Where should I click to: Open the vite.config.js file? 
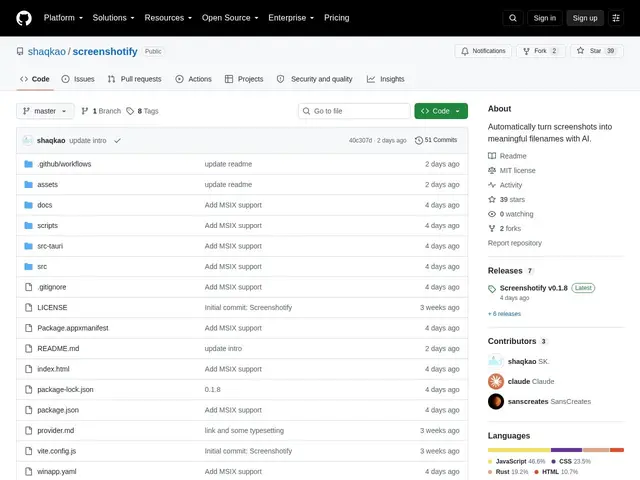(56, 451)
